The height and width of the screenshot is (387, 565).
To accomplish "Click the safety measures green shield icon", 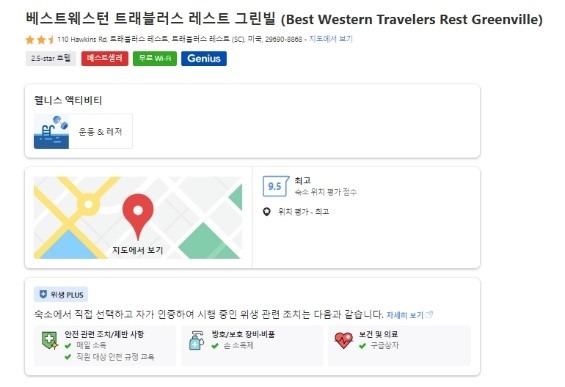I will pos(50,341).
